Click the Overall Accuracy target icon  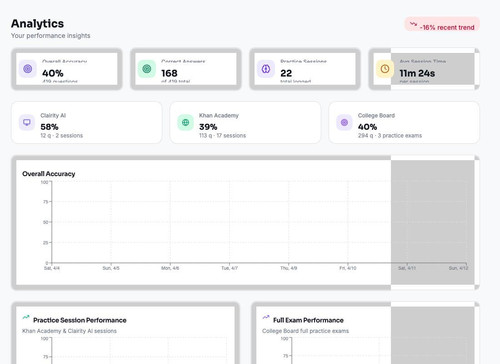28,69
